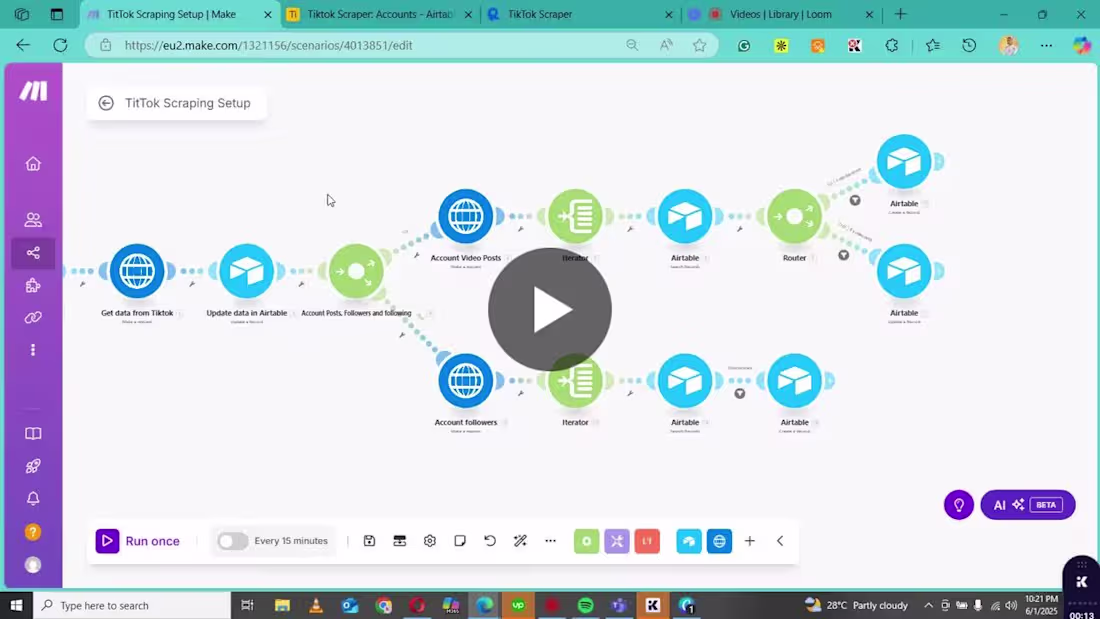Select the top-right Airtable create record module
This screenshot has height=619, width=1100.
[x=904, y=161]
